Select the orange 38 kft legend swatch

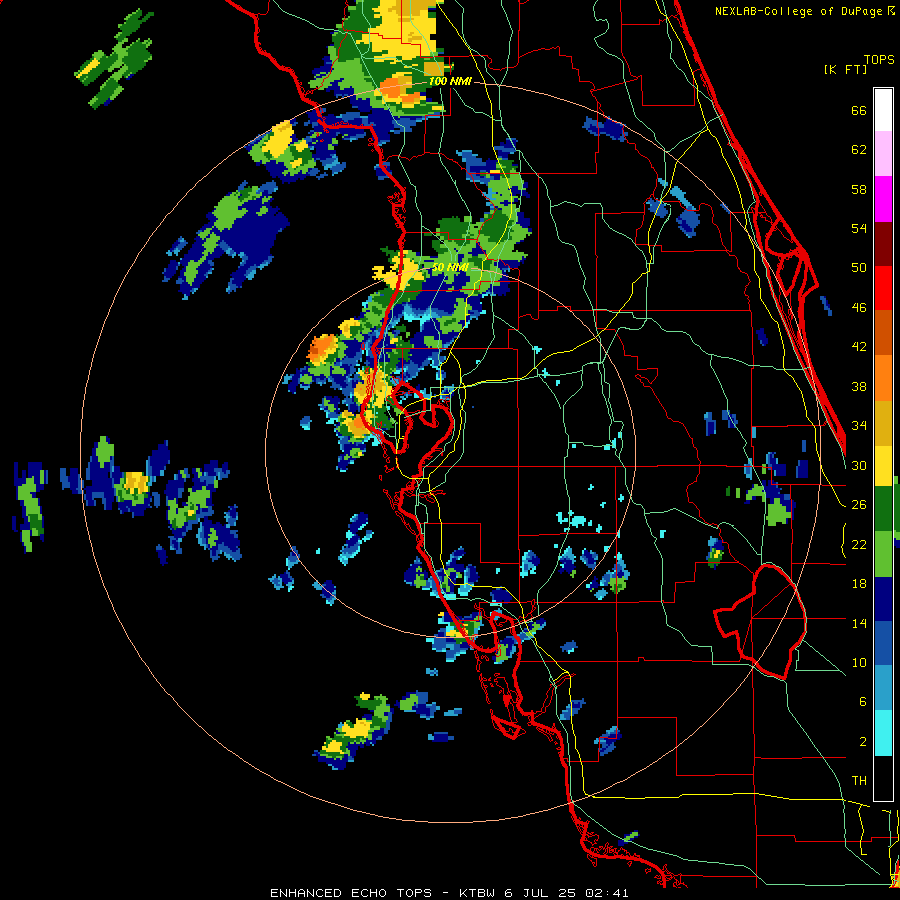[x=883, y=378]
